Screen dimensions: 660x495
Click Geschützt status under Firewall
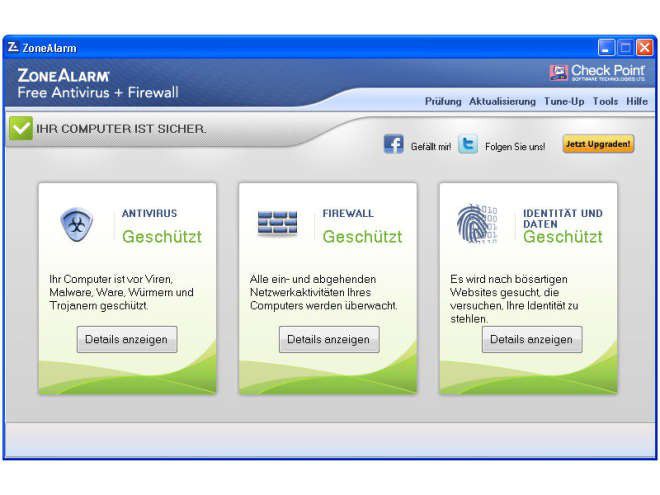[x=362, y=237]
